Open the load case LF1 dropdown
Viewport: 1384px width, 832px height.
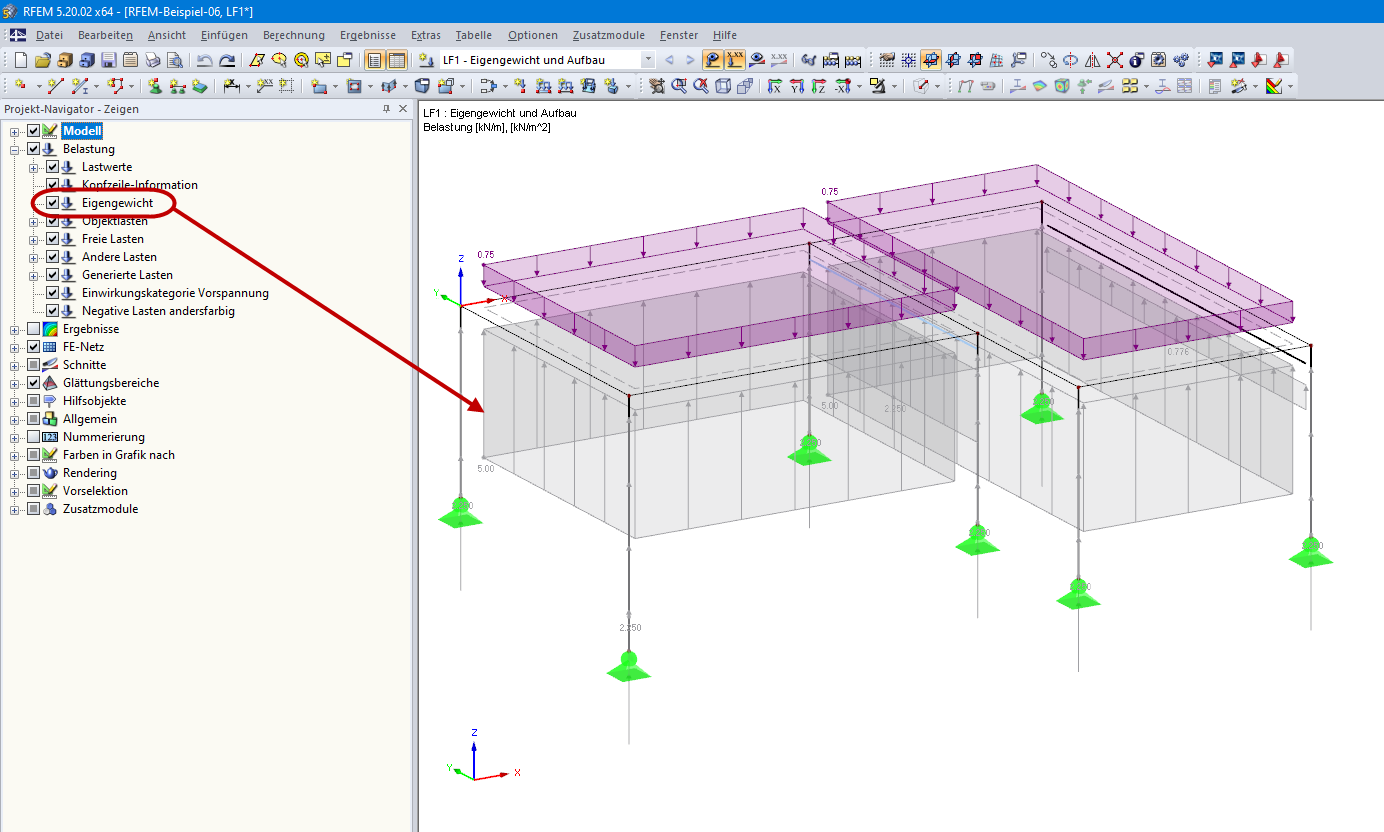click(648, 60)
